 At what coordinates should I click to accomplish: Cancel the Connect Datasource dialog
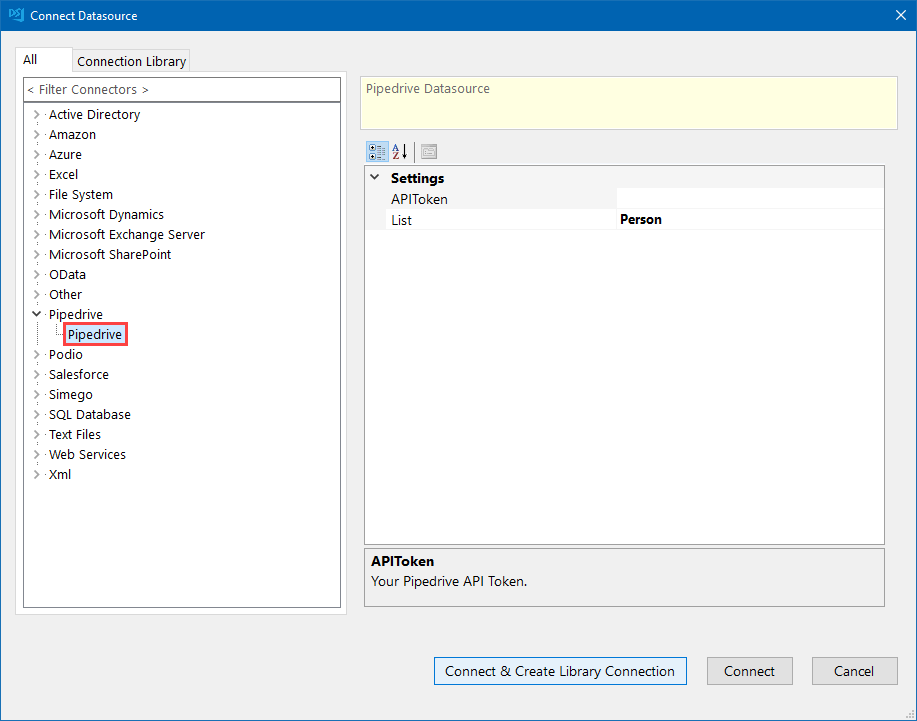click(854, 671)
